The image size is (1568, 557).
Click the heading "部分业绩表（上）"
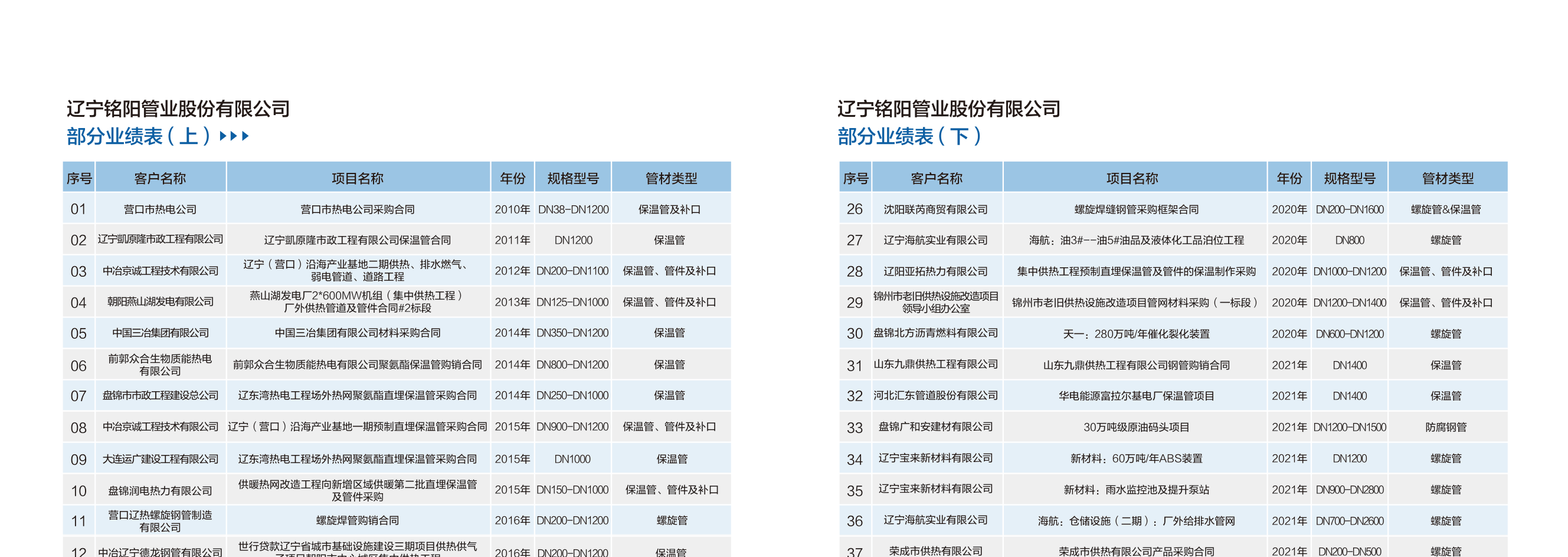coord(139,136)
